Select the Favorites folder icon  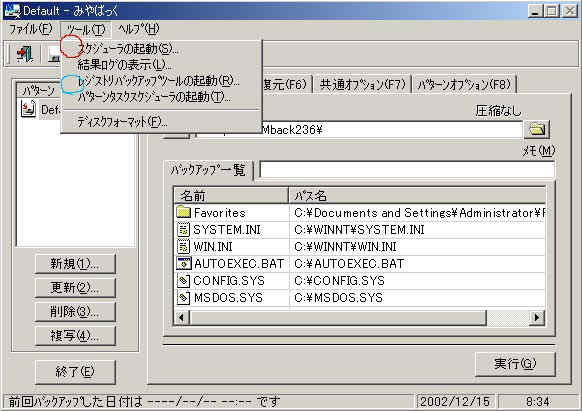pos(183,212)
